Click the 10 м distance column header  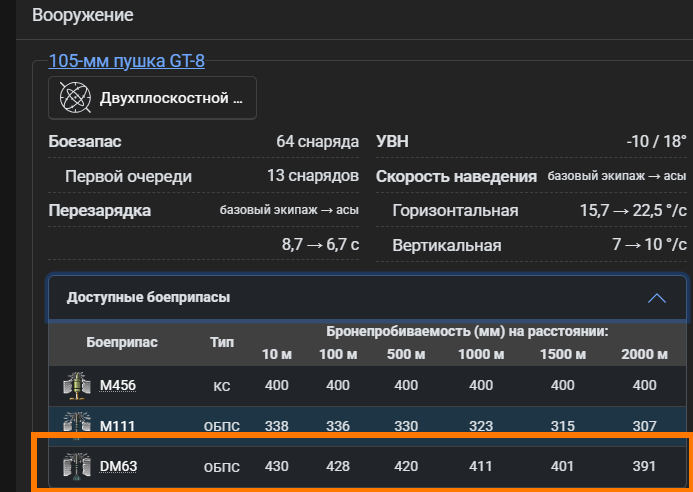click(x=276, y=354)
